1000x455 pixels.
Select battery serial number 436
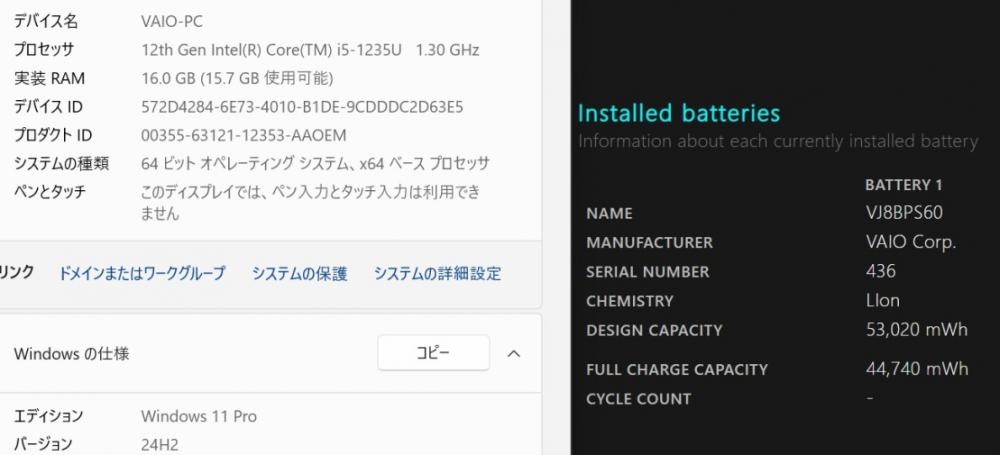click(881, 271)
